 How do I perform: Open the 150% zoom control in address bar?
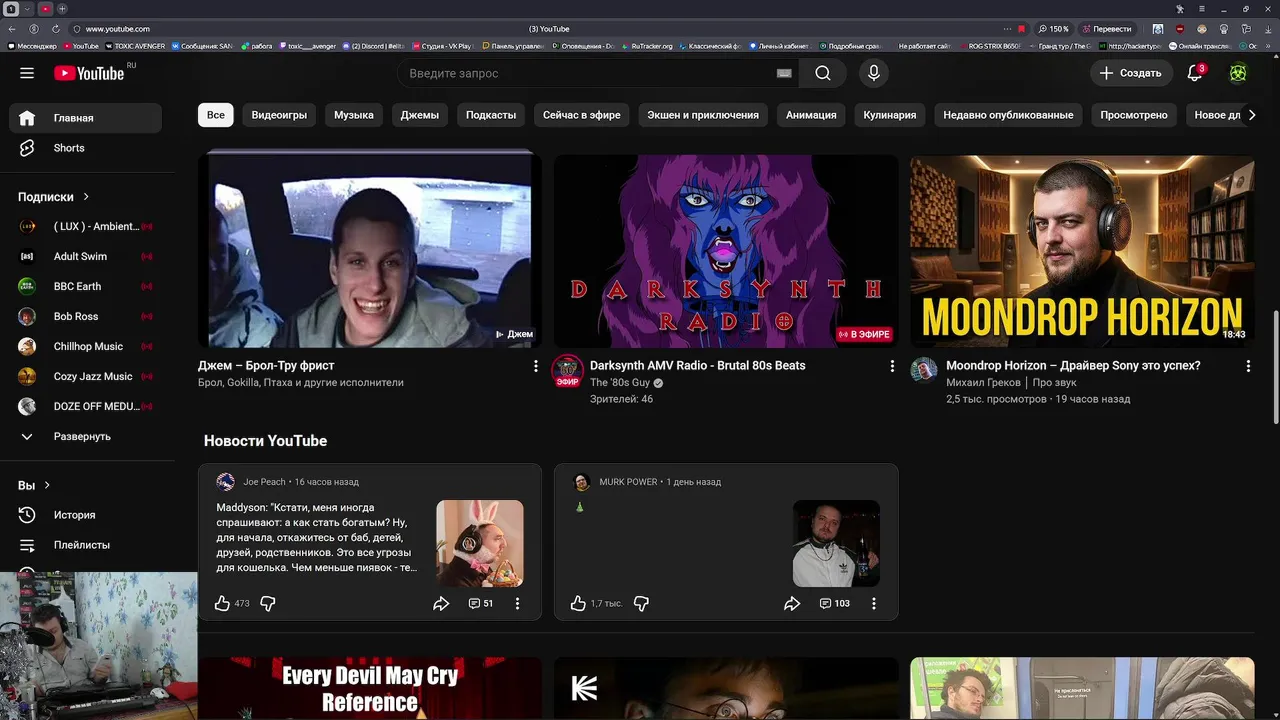[x=1053, y=29]
